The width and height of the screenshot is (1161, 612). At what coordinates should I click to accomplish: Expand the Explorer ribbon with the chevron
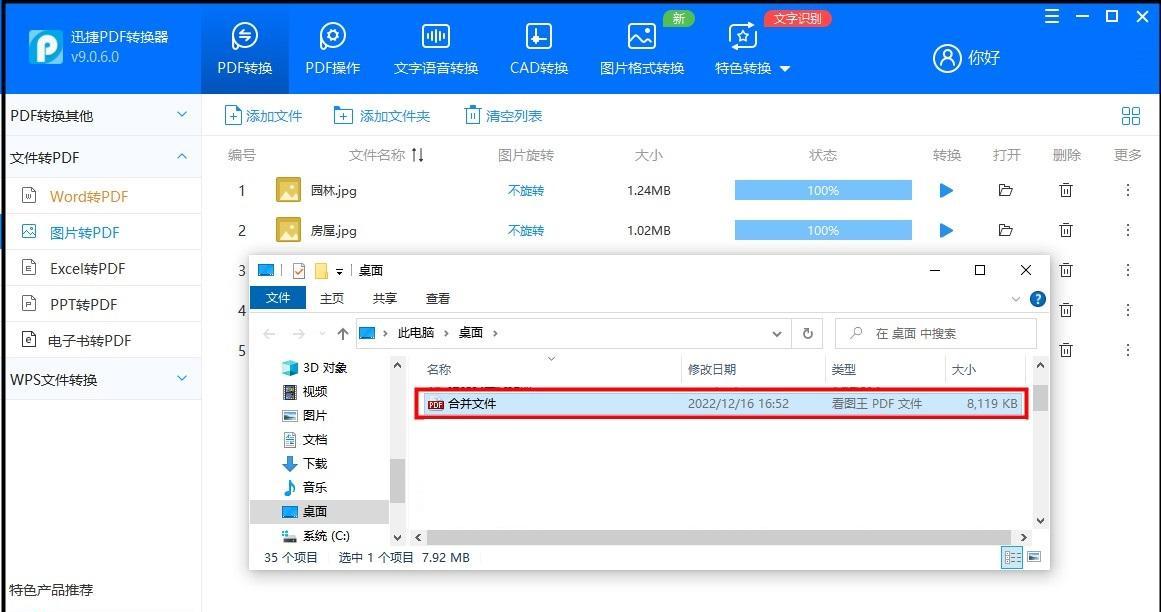(1015, 299)
